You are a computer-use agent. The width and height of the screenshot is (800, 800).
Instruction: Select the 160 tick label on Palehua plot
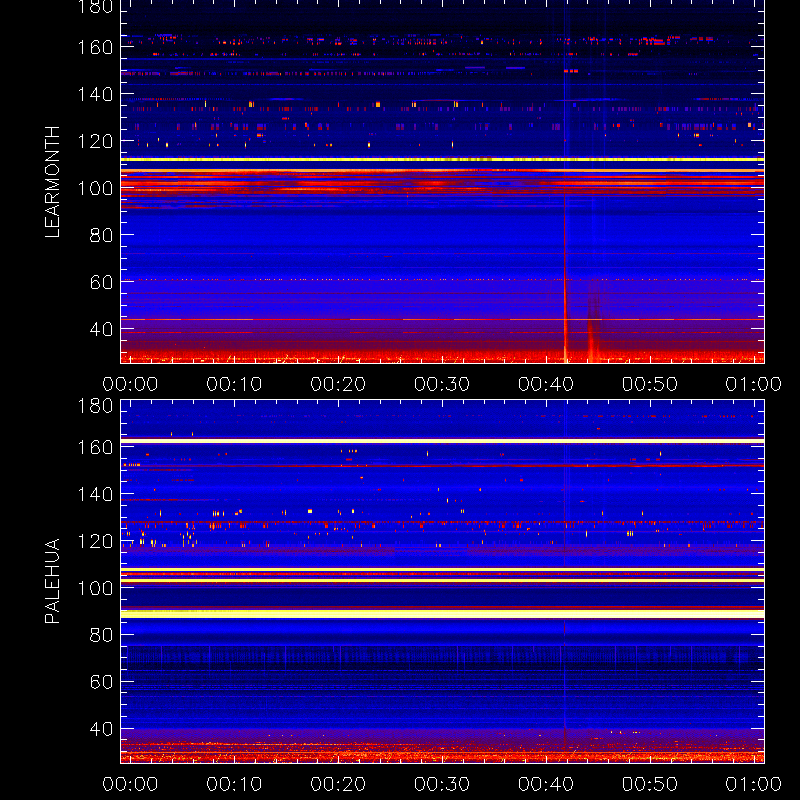(95, 447)
